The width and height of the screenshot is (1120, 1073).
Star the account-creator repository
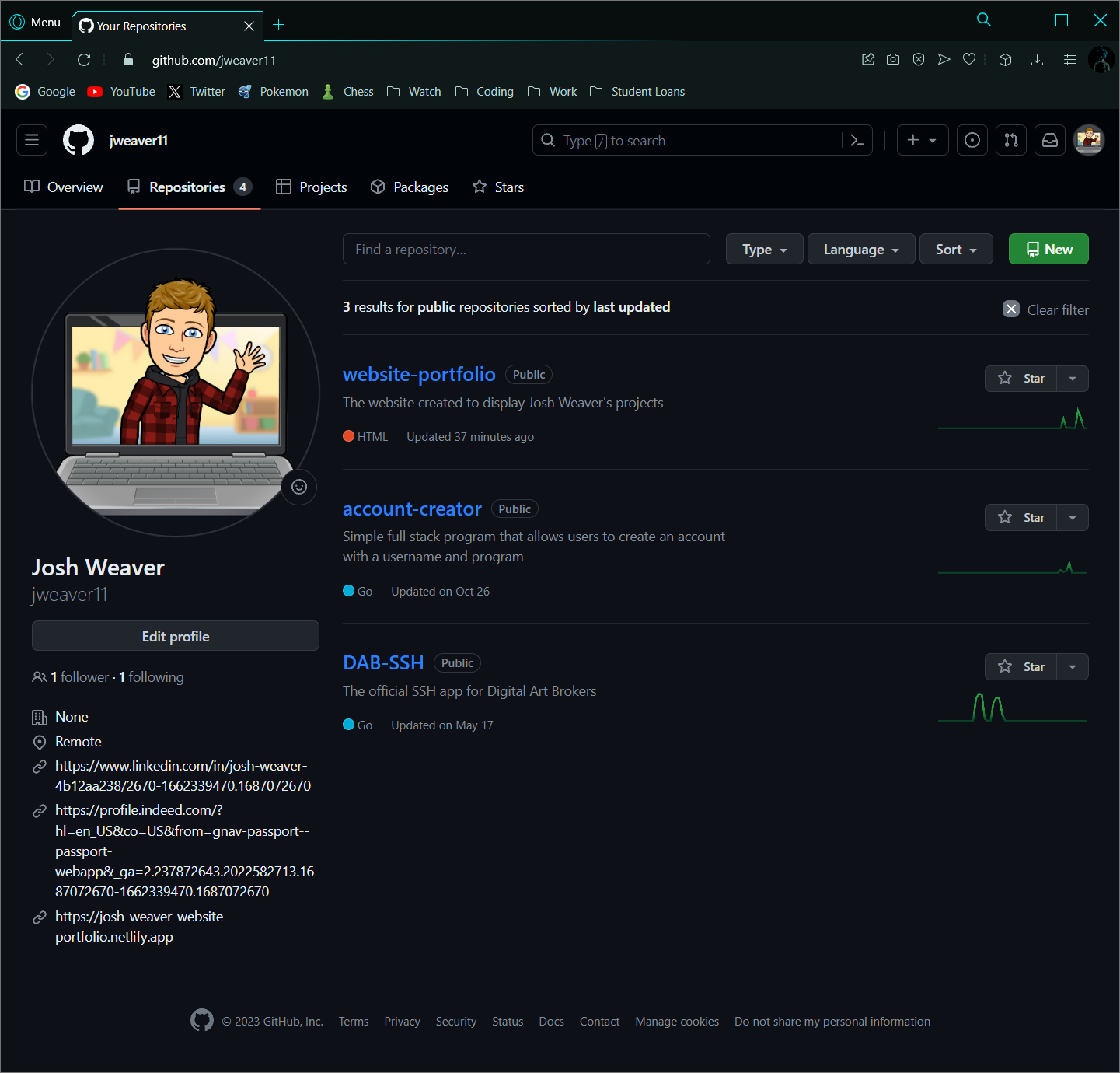[1021, 518]
